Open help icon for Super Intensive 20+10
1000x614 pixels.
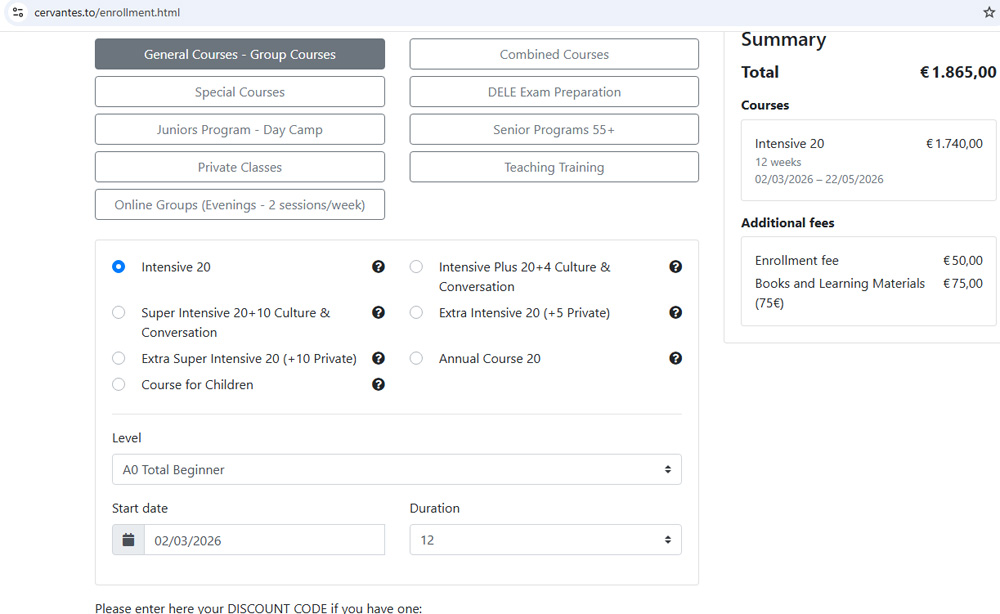378,312
